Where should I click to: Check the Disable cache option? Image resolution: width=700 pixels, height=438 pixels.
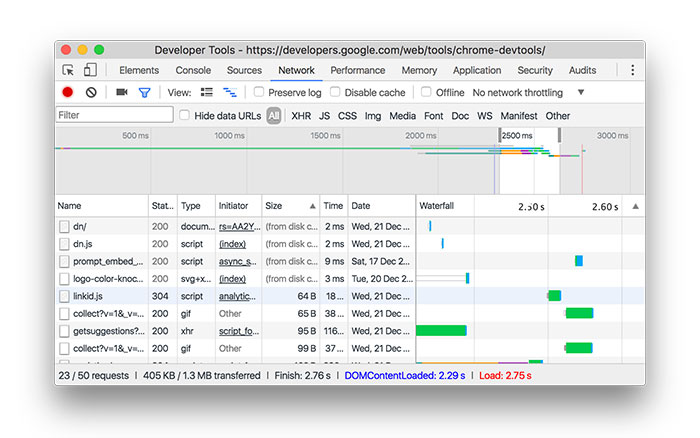(337, 92)
